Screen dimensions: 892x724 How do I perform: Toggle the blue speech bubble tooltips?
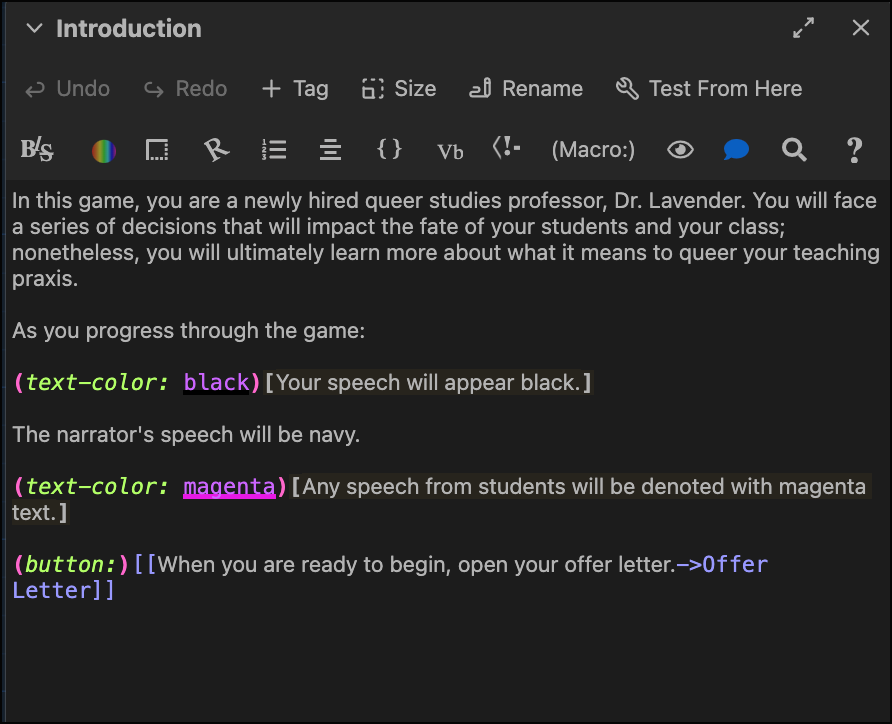[737, 150]
